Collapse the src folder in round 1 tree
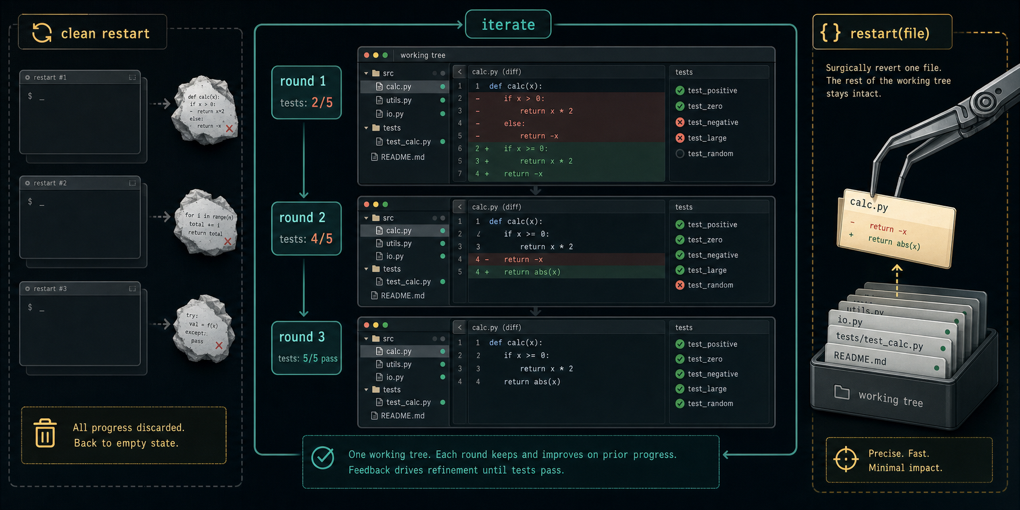The image size is (1020, 510). 366,74
